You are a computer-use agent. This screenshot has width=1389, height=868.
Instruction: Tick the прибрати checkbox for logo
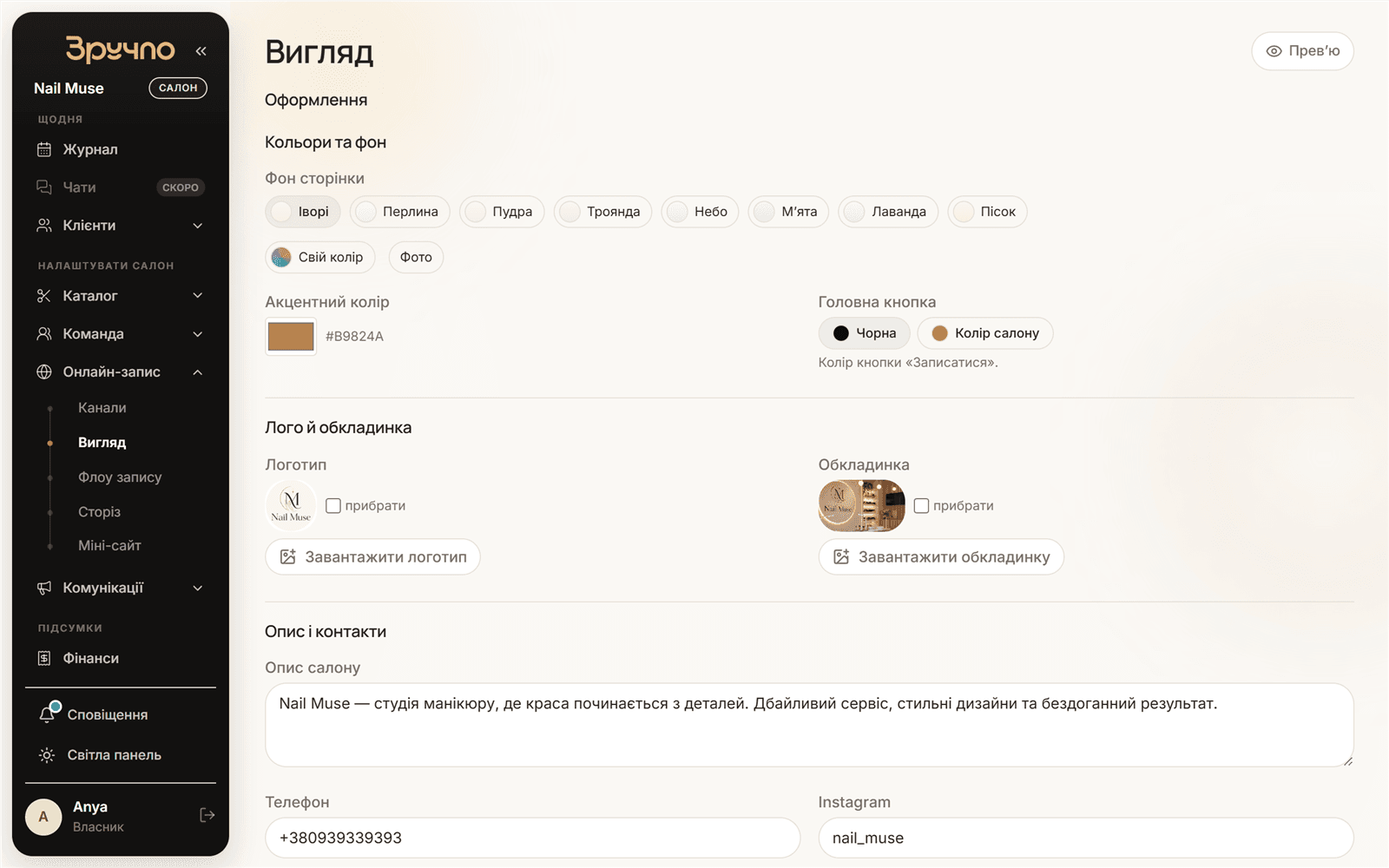333,506
